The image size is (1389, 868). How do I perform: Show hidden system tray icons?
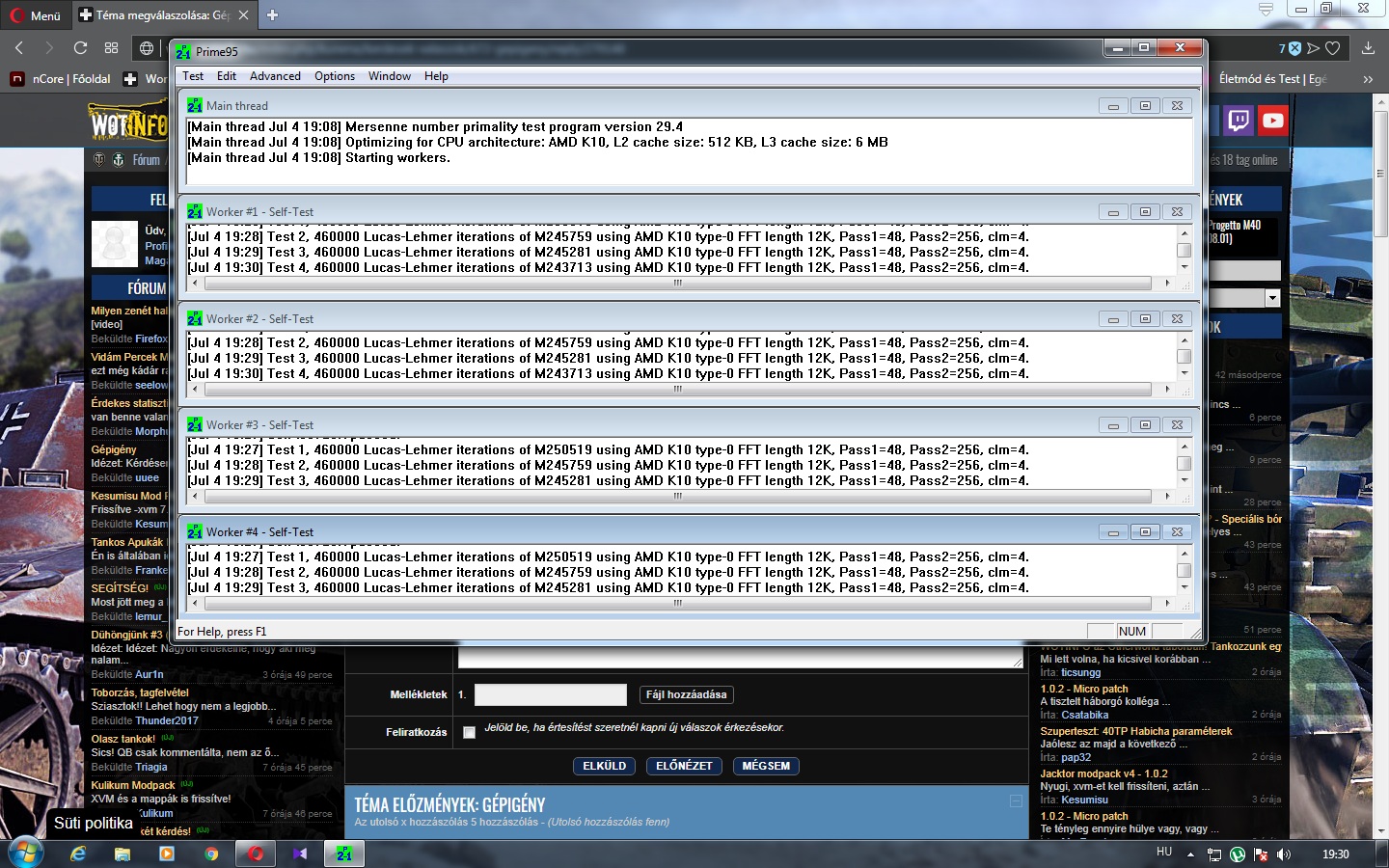click(1190, 854)
